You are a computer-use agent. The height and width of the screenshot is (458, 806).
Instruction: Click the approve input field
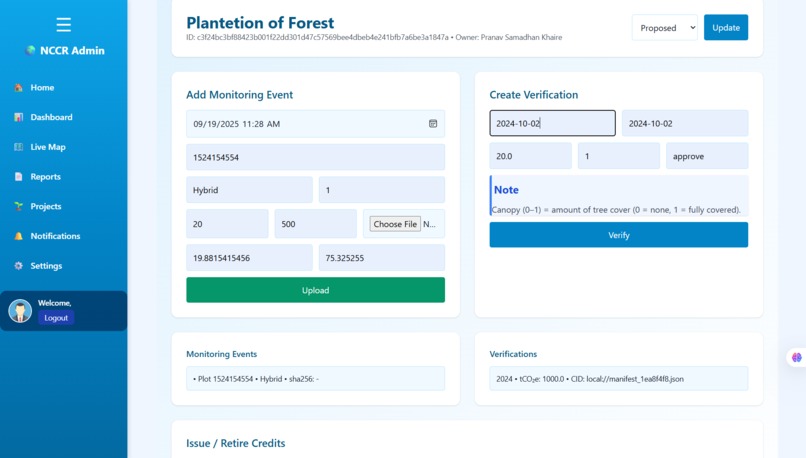[707, 156]
